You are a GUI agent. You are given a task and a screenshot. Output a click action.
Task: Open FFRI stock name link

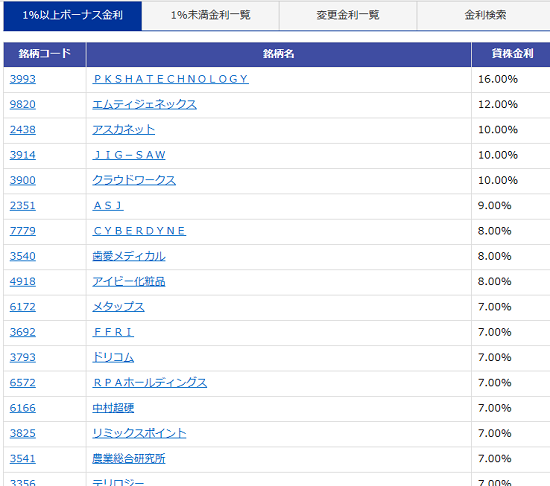[113, 332]
